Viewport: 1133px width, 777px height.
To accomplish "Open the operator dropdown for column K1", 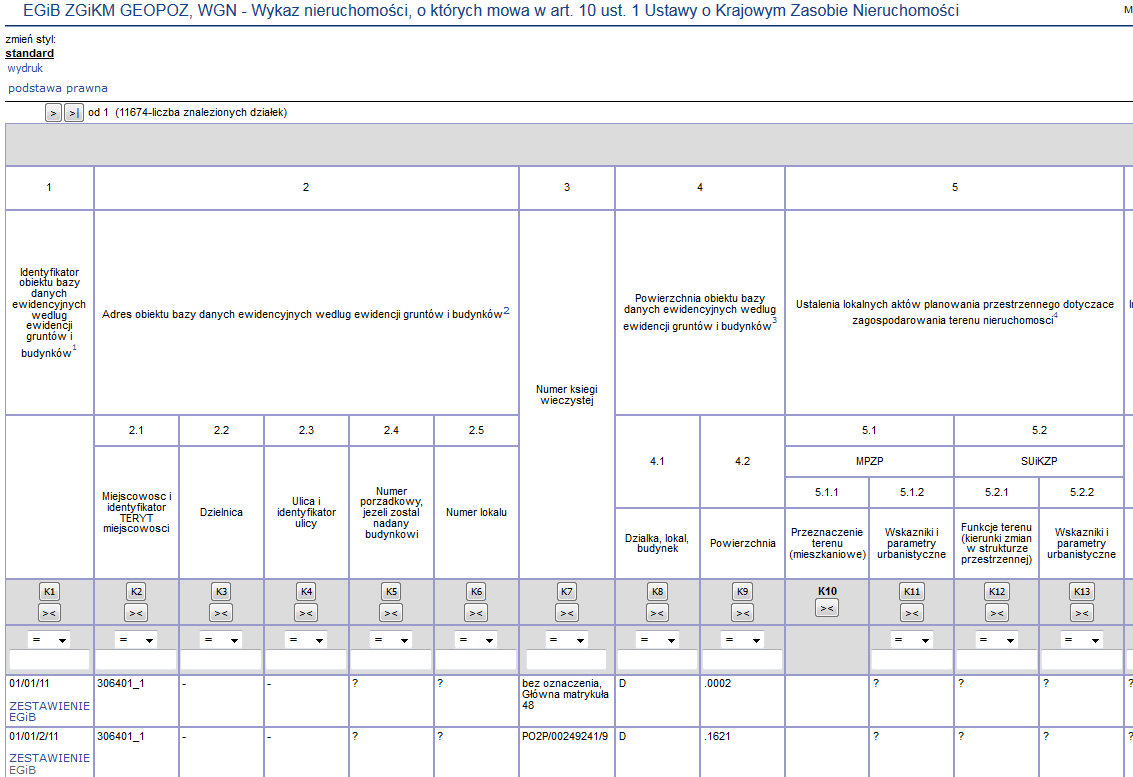I will click(50, 640).
